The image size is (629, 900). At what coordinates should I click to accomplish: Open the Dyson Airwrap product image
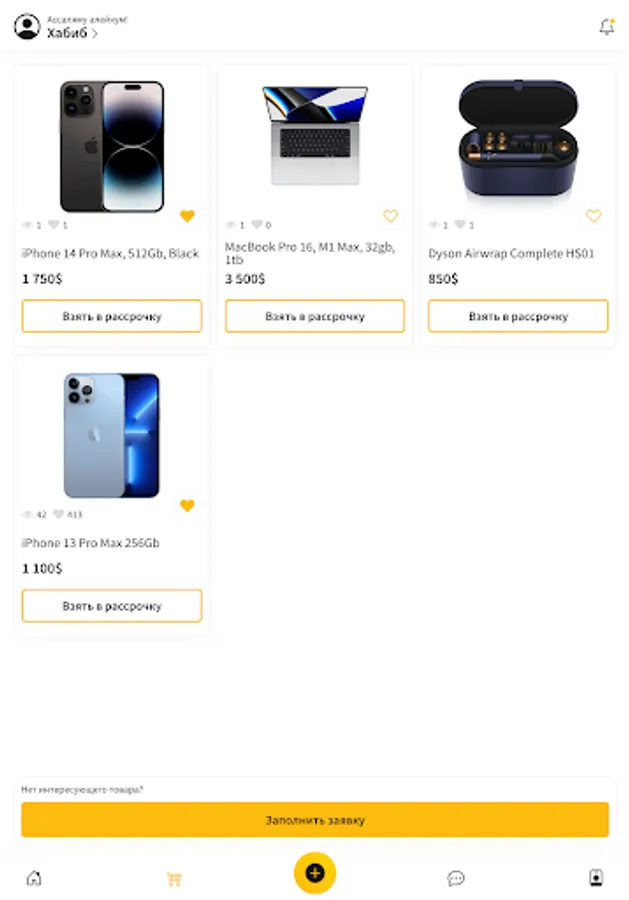pos(518,135)
